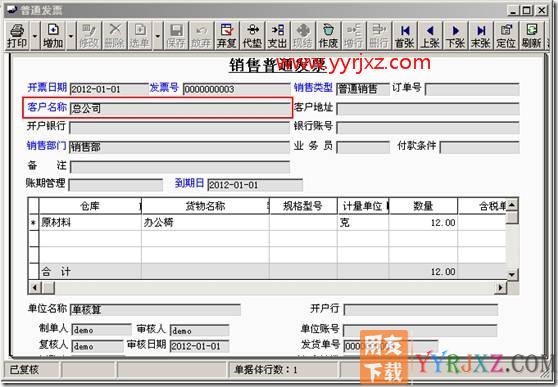This screenshot has width=558, height=387.
Task: Click the 开票日期 date field
Action: pyautogui.click(x=109, y=89)
